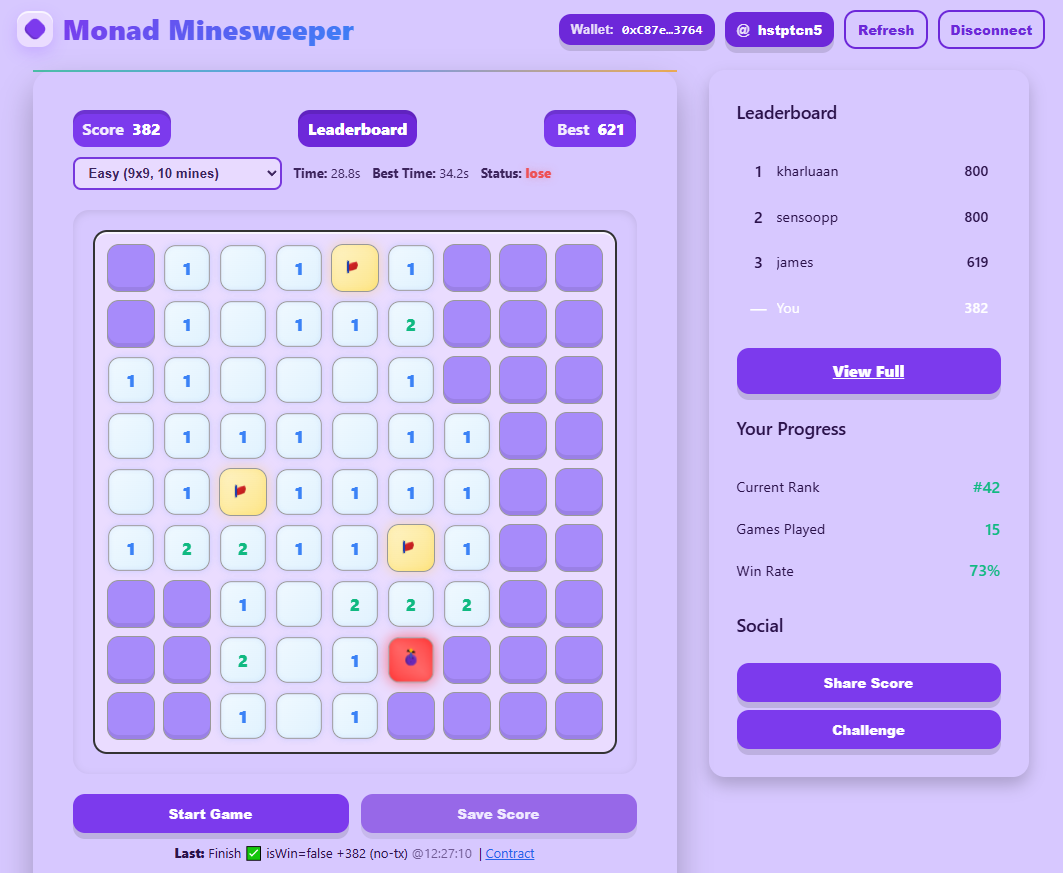Screen dimensions: 1063x873
Task: Click Disconnect to log out
Action: [991, 29]
